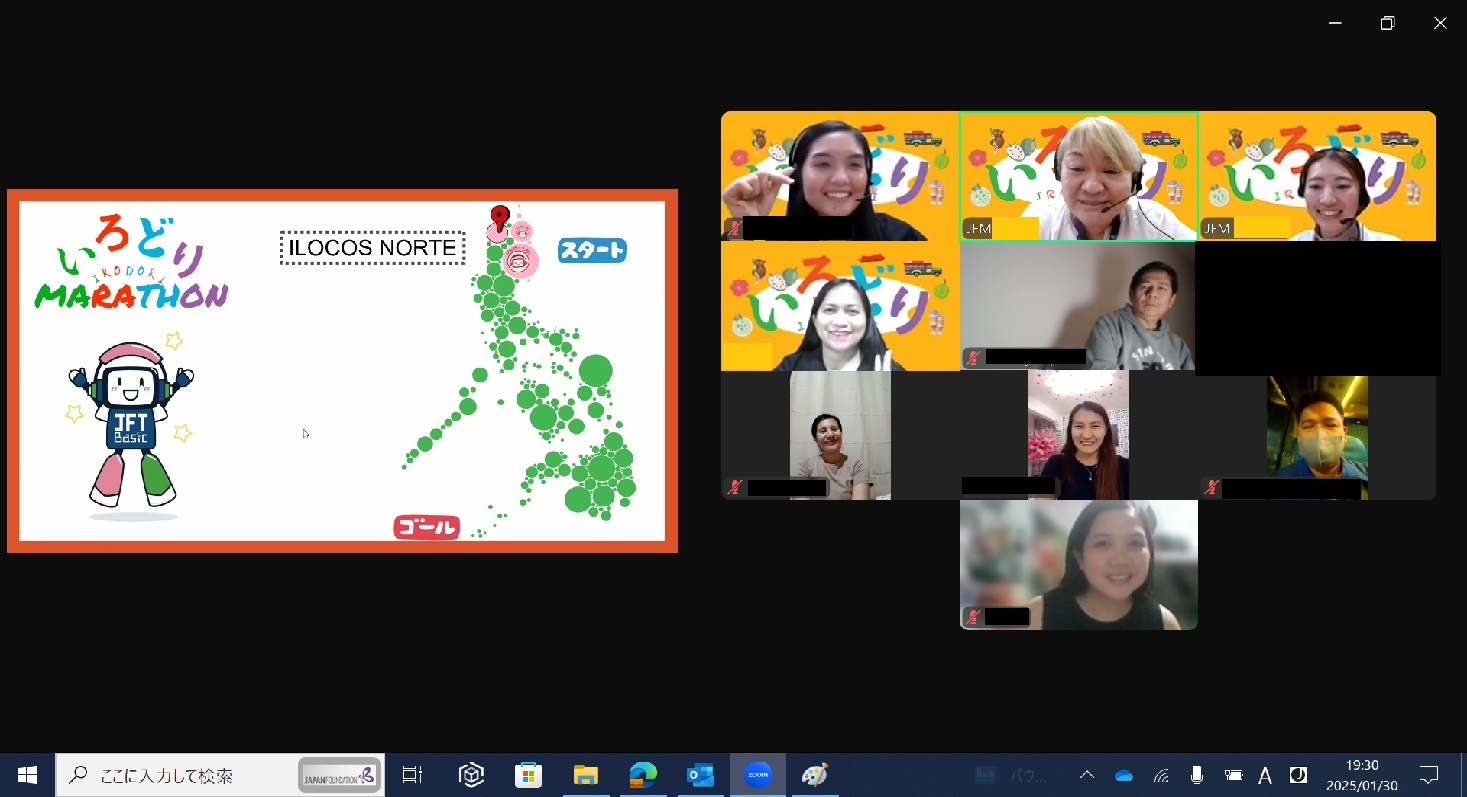Viewport: 1467px width, 797px height.
Task: Open Microsoft Edge browser
Action: [x=642, y=775]
